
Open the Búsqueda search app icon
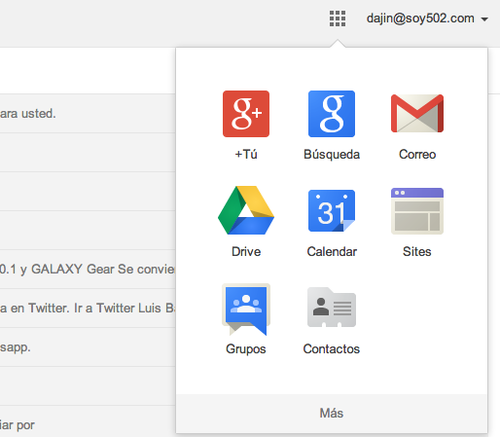332,114
